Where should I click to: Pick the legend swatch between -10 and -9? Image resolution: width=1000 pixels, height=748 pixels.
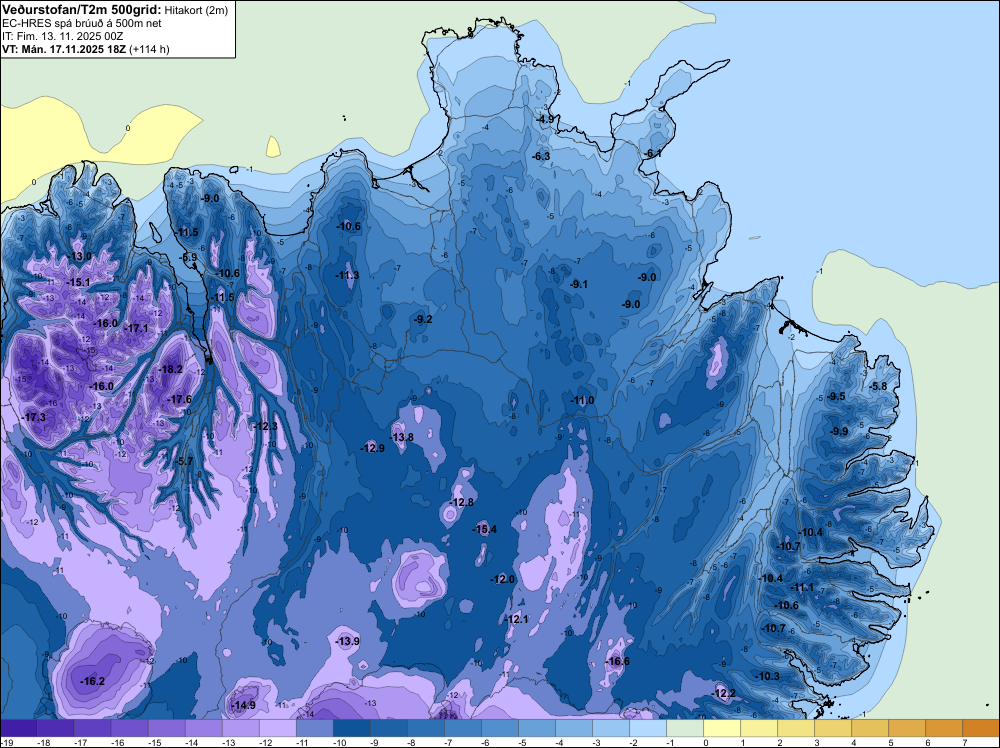pos(351,728)
